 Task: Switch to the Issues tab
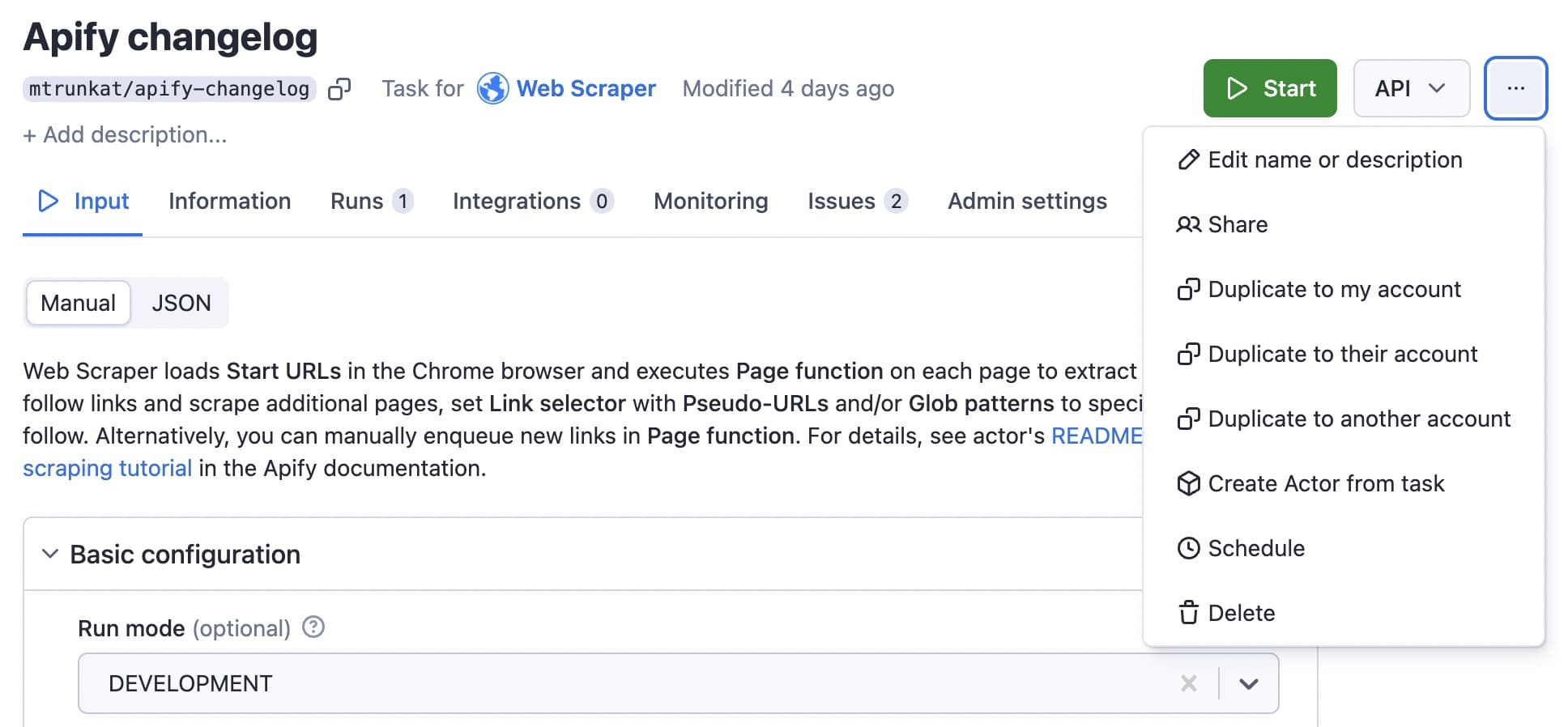[842, 201]
